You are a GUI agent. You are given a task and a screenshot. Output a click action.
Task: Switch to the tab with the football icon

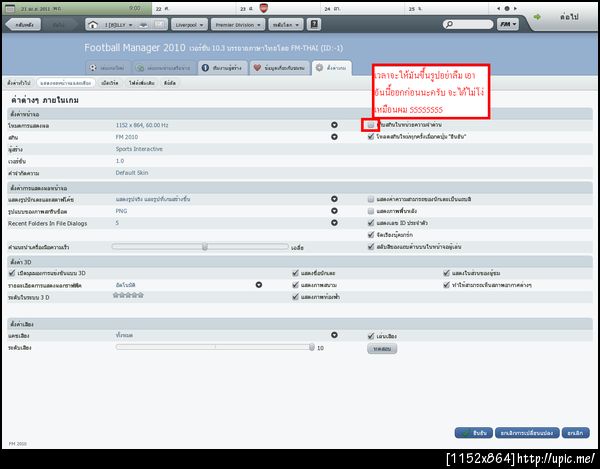[108, 68]
